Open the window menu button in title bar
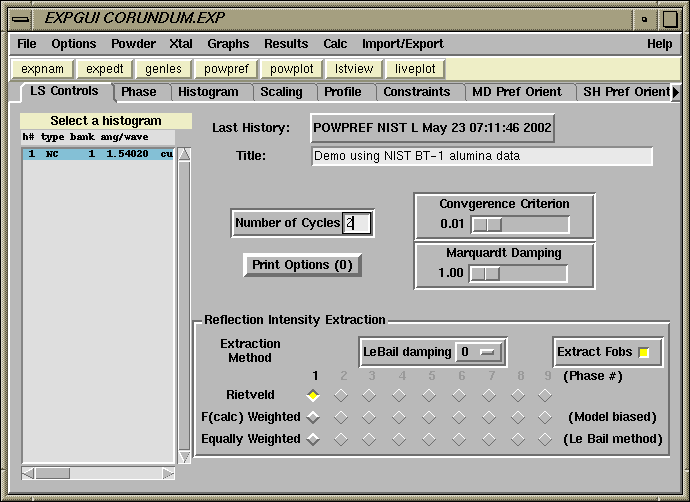 20,19
